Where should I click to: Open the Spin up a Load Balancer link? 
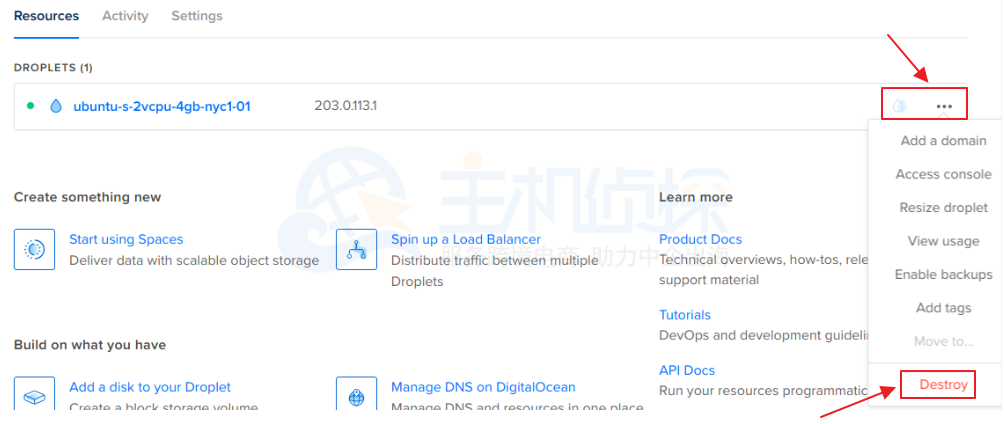click(x=466, y=240)
